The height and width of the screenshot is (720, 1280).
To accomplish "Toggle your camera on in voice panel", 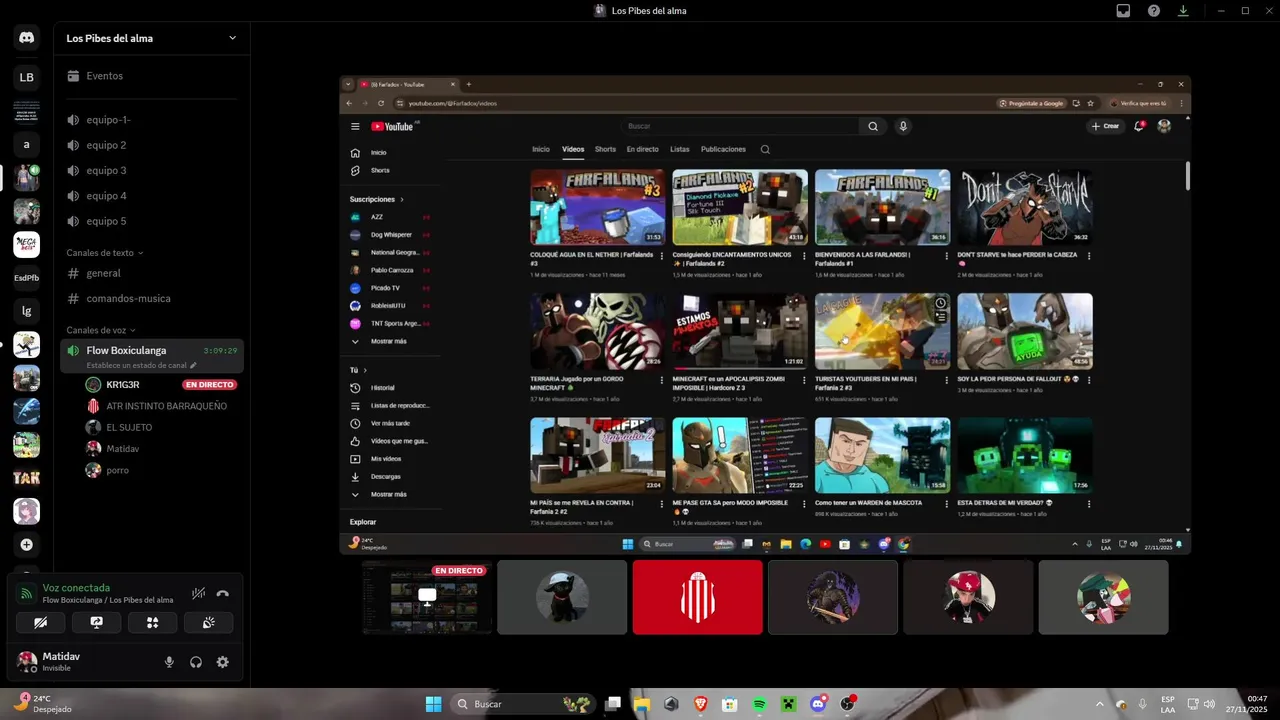I will pyautogui.click(x=41, y=622).
